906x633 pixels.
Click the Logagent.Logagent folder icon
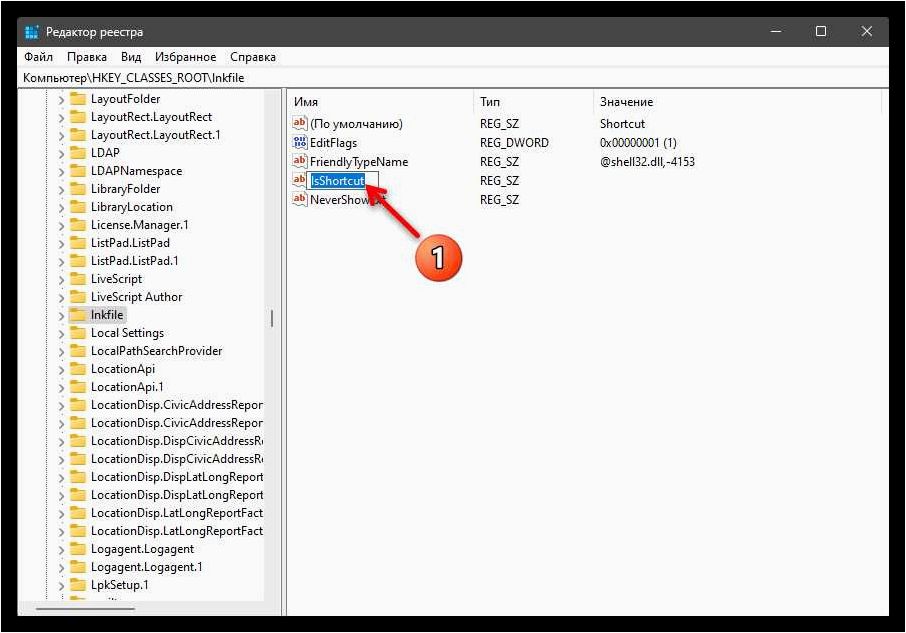pos(77,549)
